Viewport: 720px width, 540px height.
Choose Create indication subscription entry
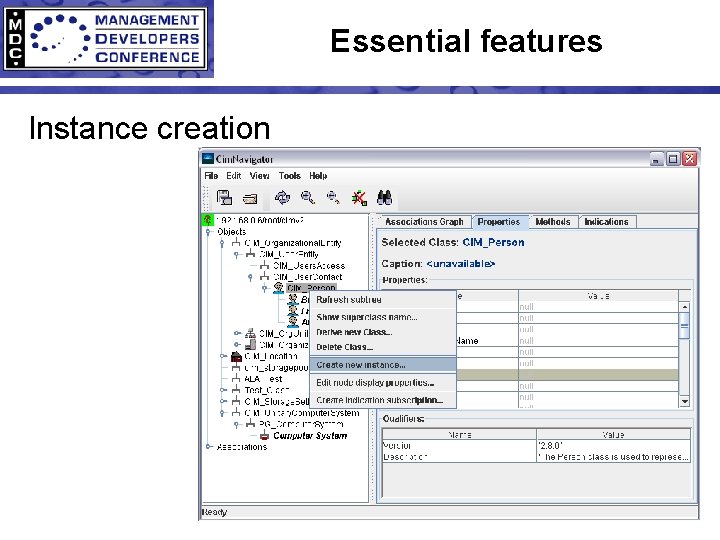tap(383, 400)
